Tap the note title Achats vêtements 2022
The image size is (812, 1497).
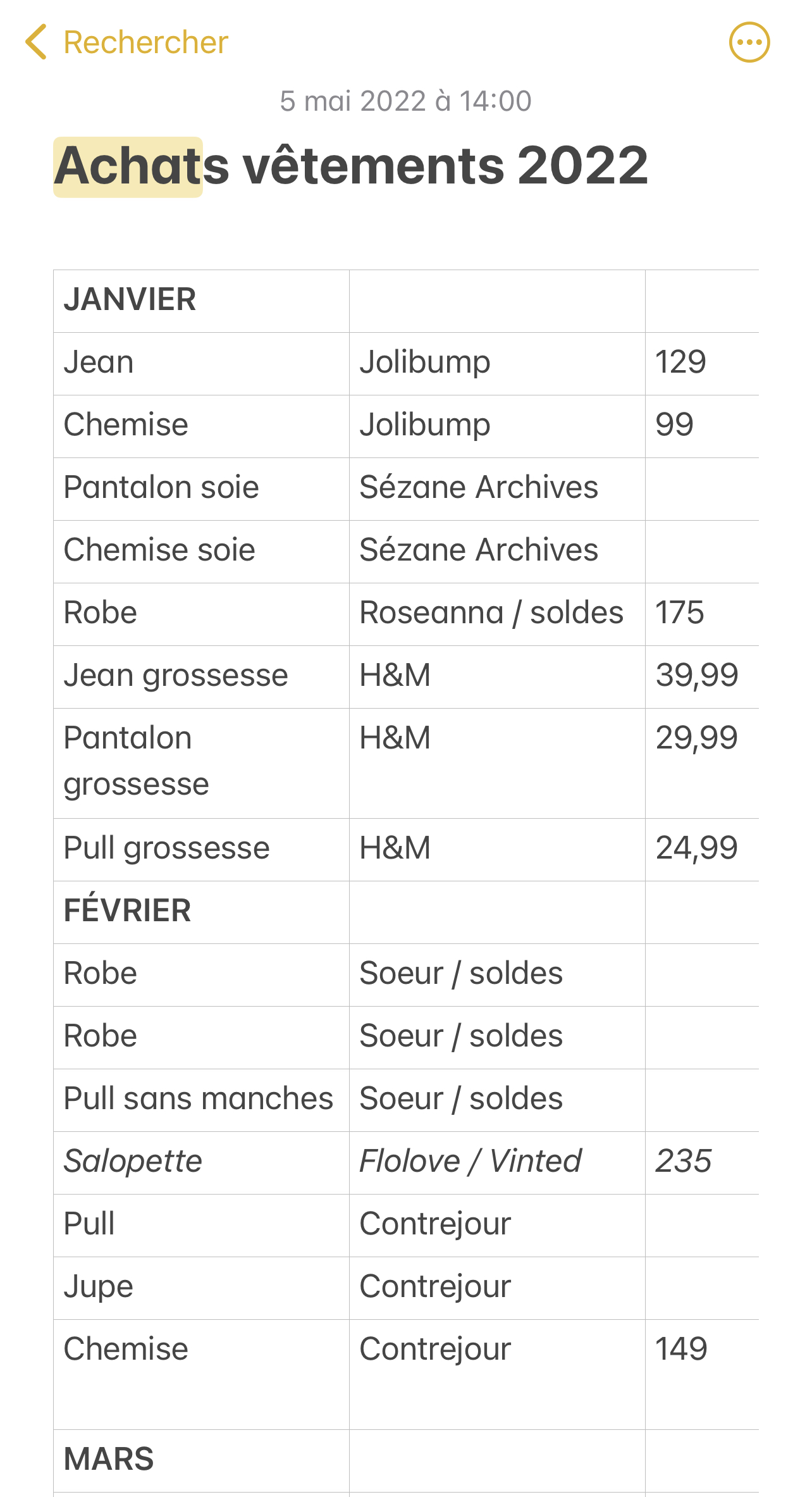point(351,166)
